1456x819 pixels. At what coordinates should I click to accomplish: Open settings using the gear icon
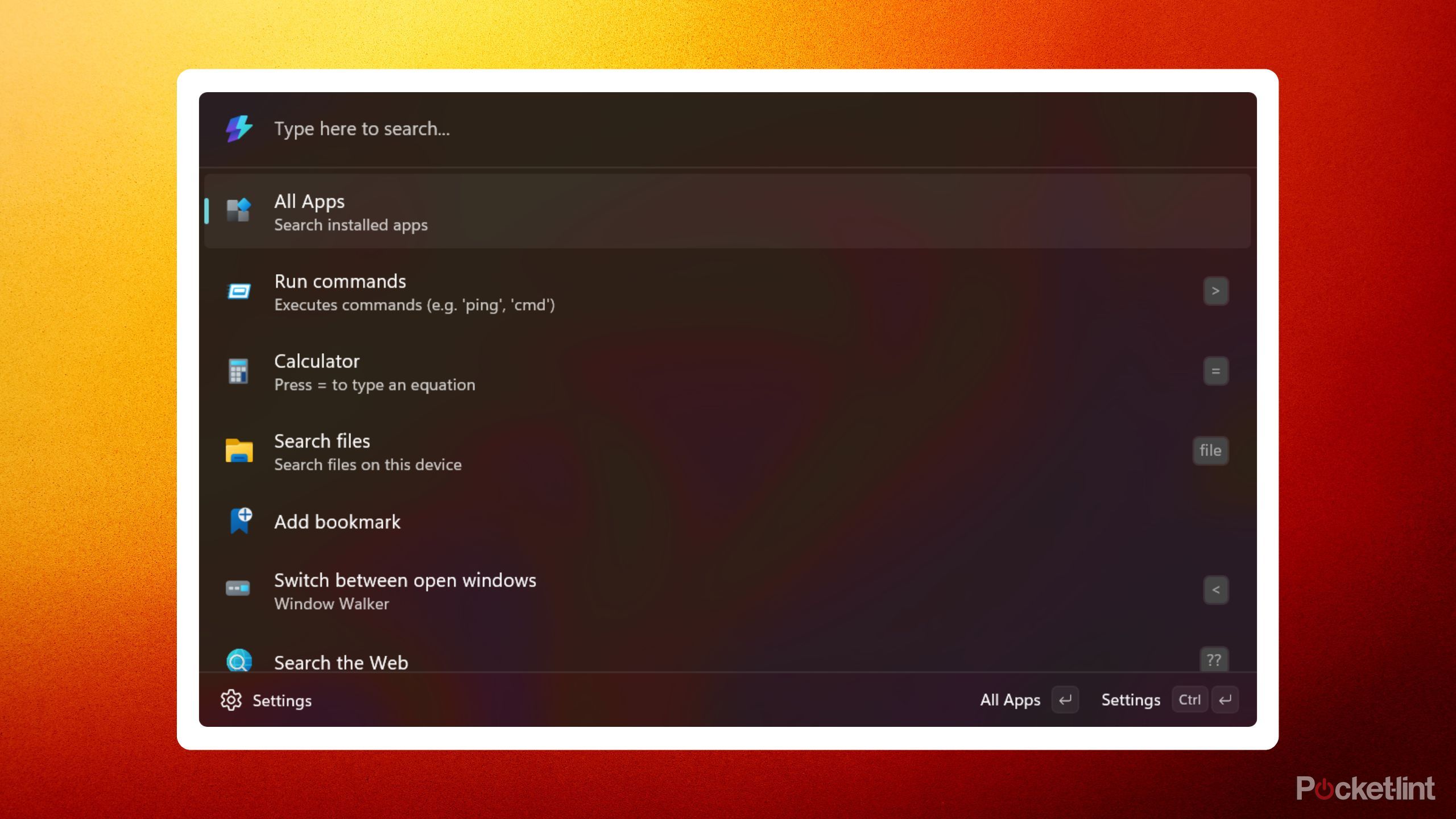232,701
